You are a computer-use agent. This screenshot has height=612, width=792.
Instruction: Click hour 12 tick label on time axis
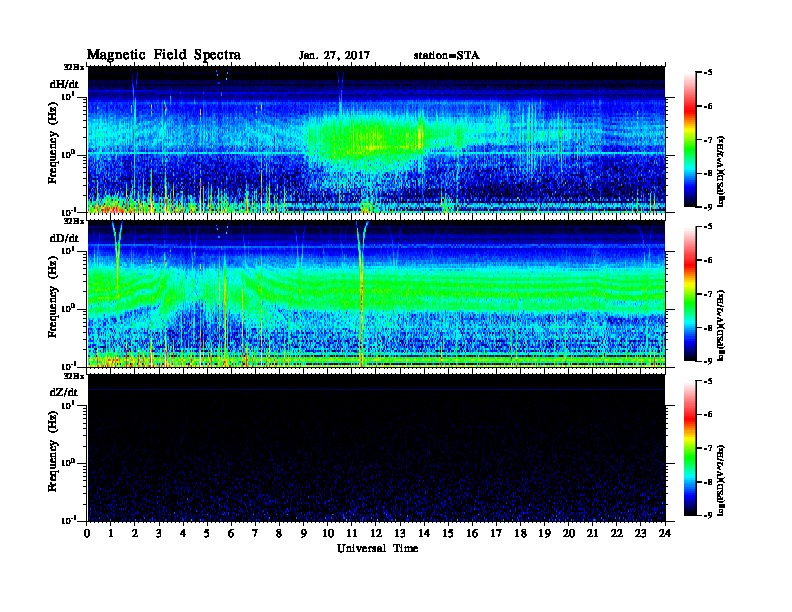click(x=376, y=533)
